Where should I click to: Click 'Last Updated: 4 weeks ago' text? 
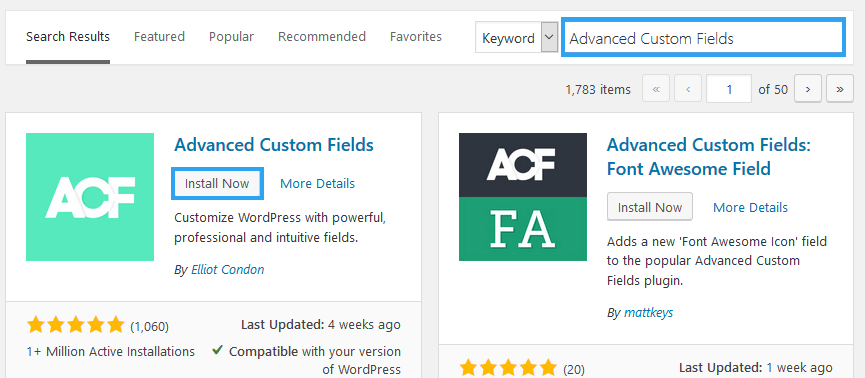[x=321, y=324]
